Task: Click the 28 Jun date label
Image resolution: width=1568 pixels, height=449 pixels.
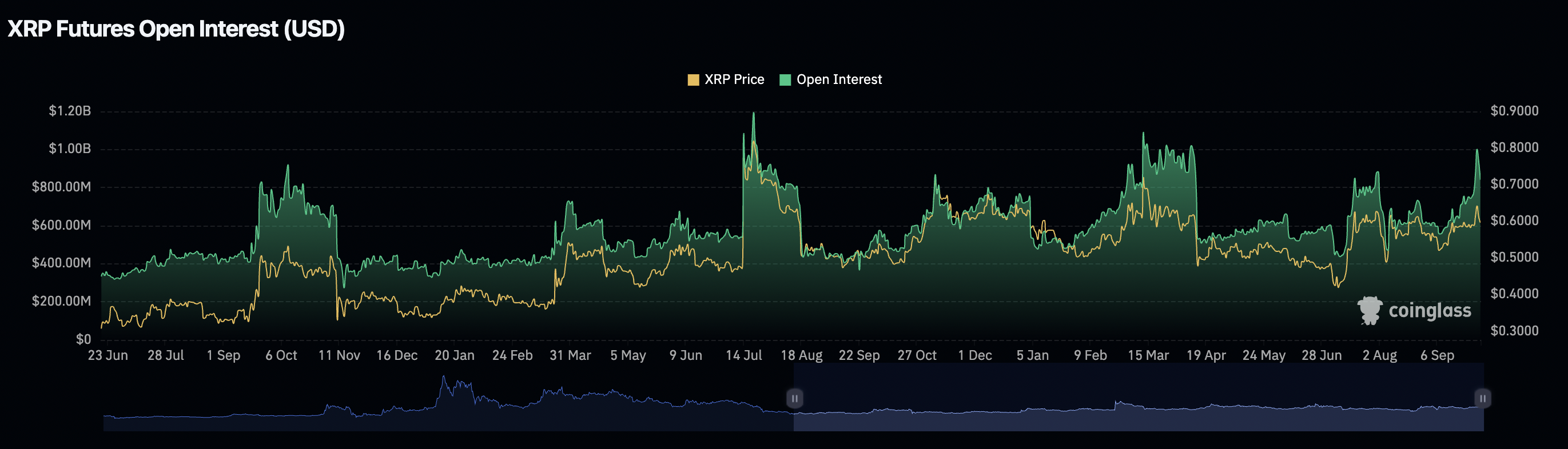Action: (1322, 355)
